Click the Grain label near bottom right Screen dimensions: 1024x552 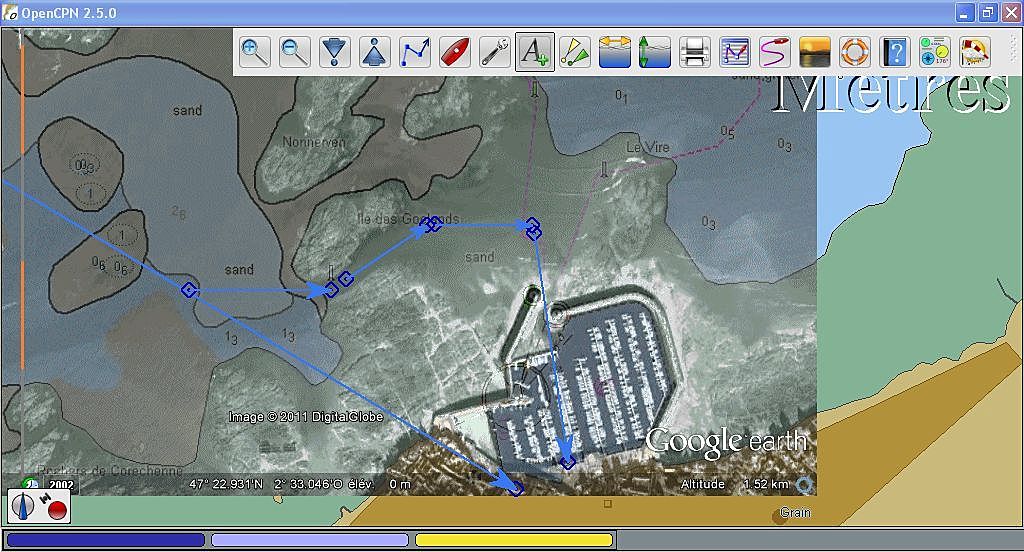coord(795,513)
